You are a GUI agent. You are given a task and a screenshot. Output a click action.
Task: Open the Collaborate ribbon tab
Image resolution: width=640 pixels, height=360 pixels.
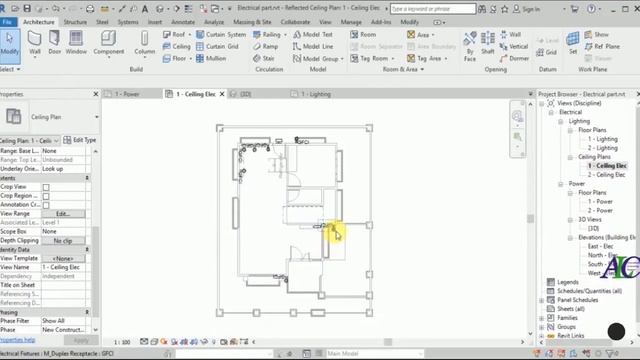[x=295, y=22]
